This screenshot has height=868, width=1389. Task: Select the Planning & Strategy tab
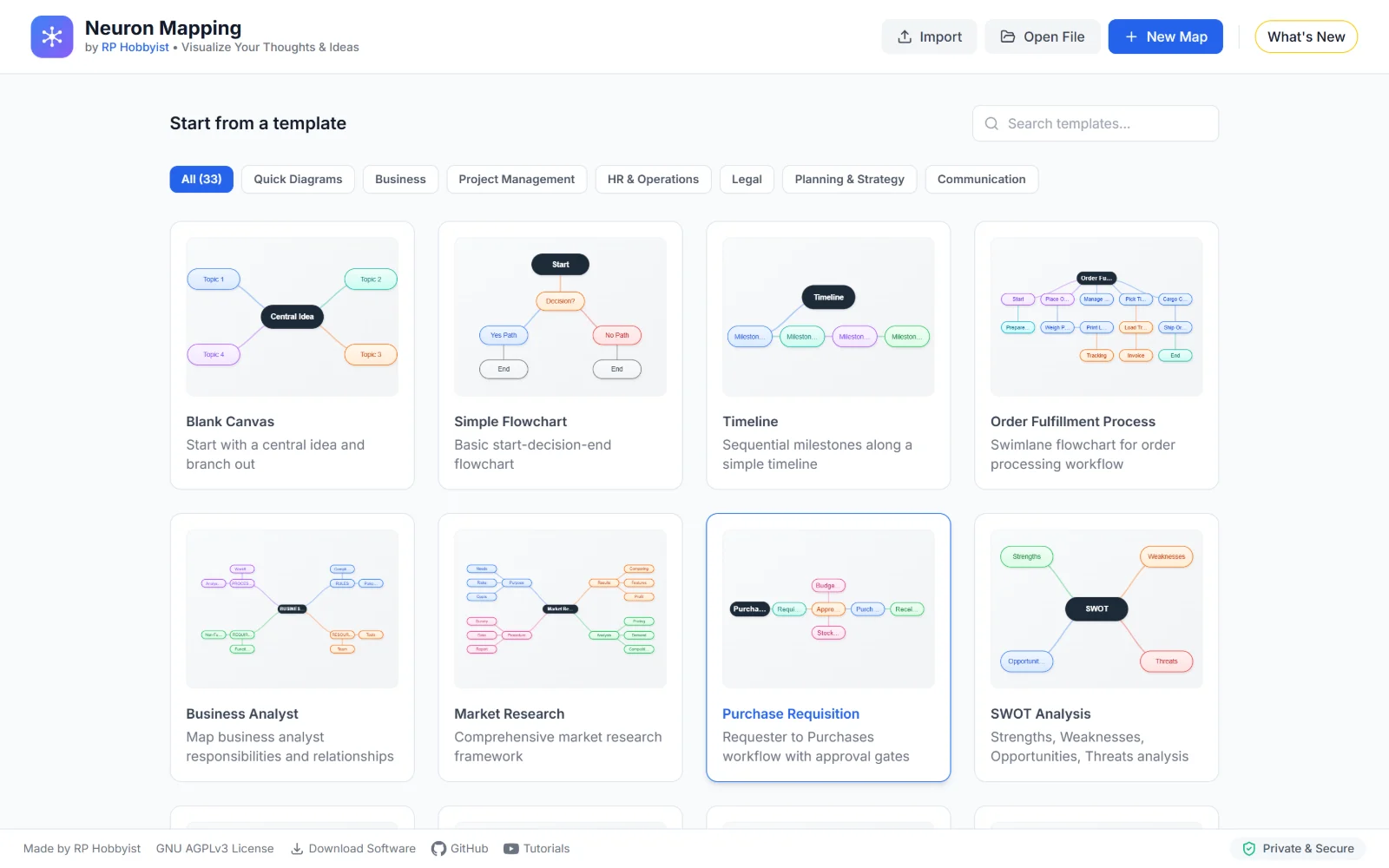tap(850, 179)
